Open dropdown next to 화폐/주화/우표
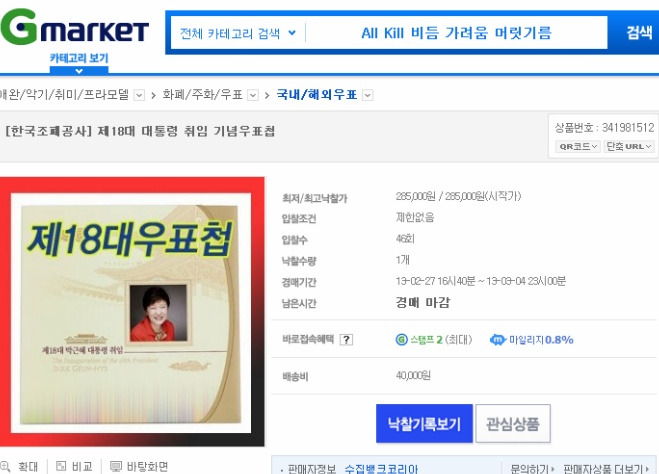This screenshot has height=474, width=659. 253,95
